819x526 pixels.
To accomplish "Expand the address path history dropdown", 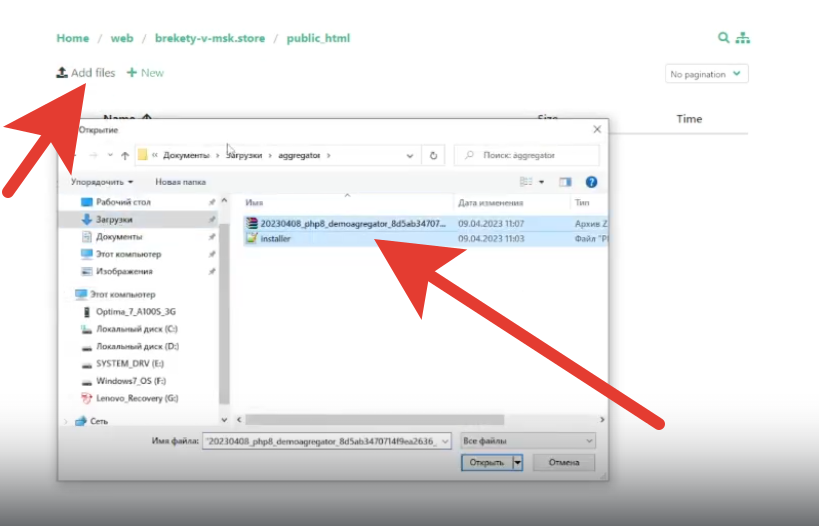I will point(411,156).
